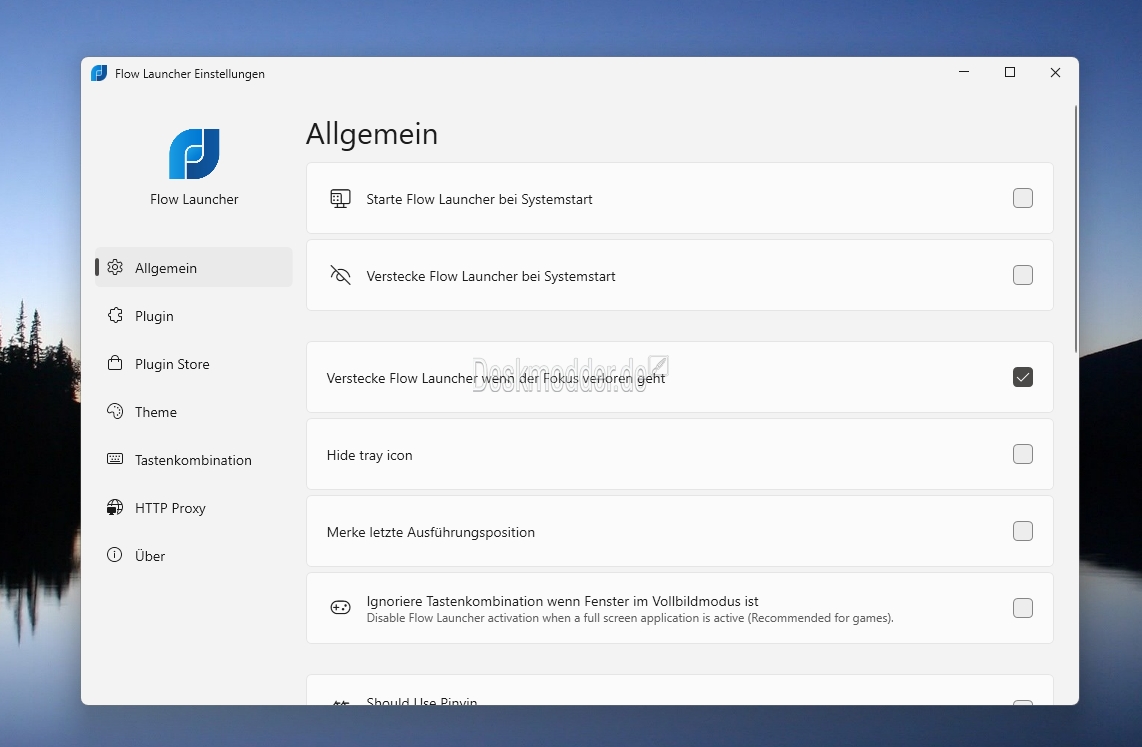The image size is (1142, 747).
Task: Open the Plugin Store section
Action: click(x=172, y=364)
